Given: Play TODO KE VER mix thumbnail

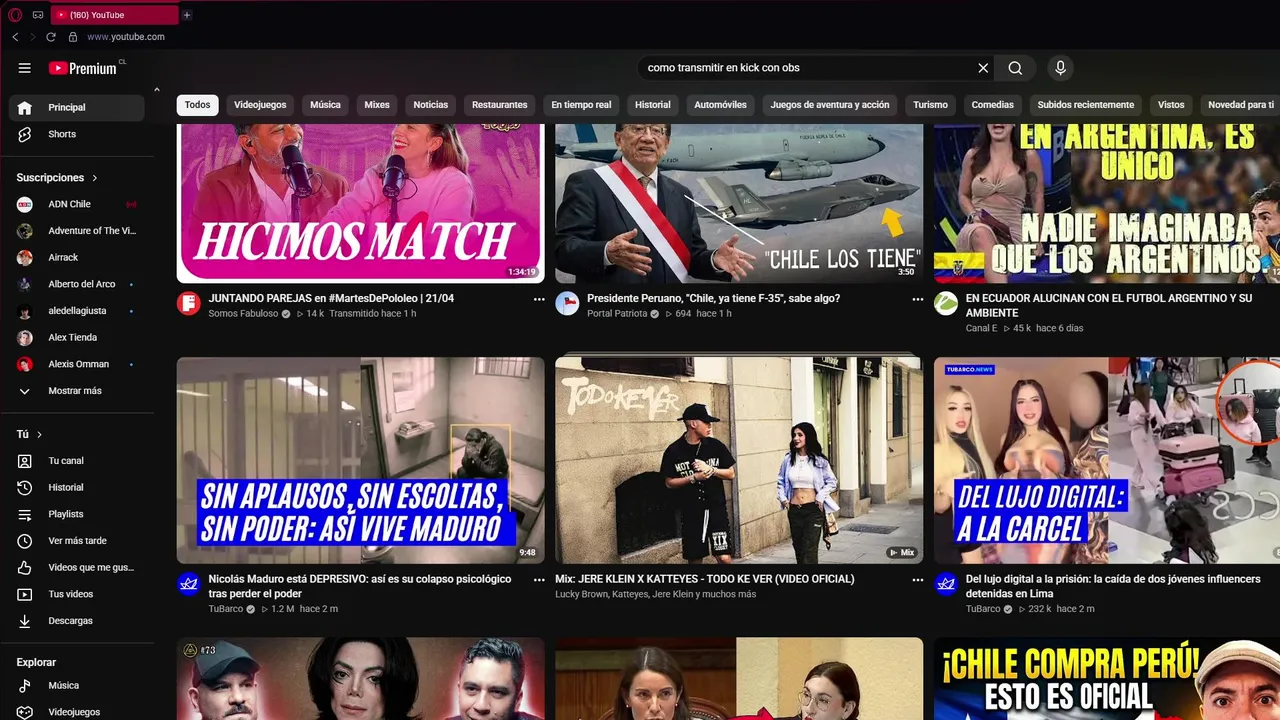Looking at the screenshot, I should pos(739,461).
